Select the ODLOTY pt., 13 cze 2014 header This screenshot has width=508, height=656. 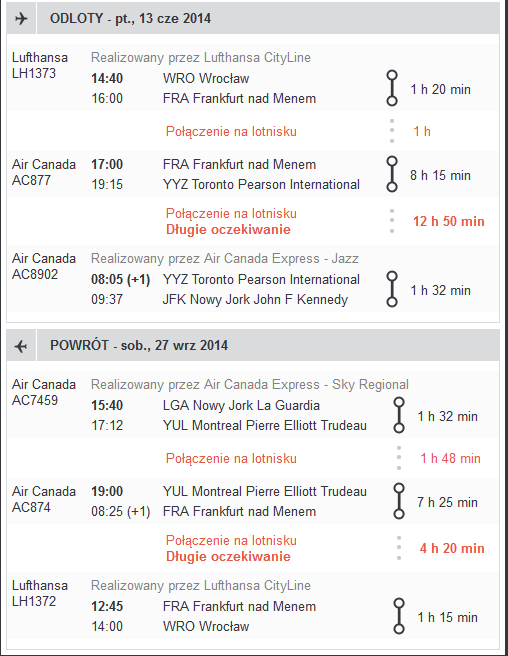(x=130, y=18)
